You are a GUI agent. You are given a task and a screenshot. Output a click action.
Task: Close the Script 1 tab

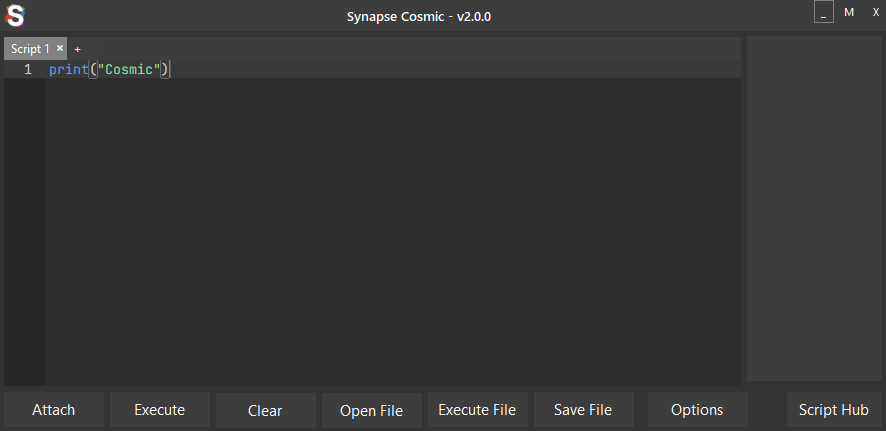[60, 48]
